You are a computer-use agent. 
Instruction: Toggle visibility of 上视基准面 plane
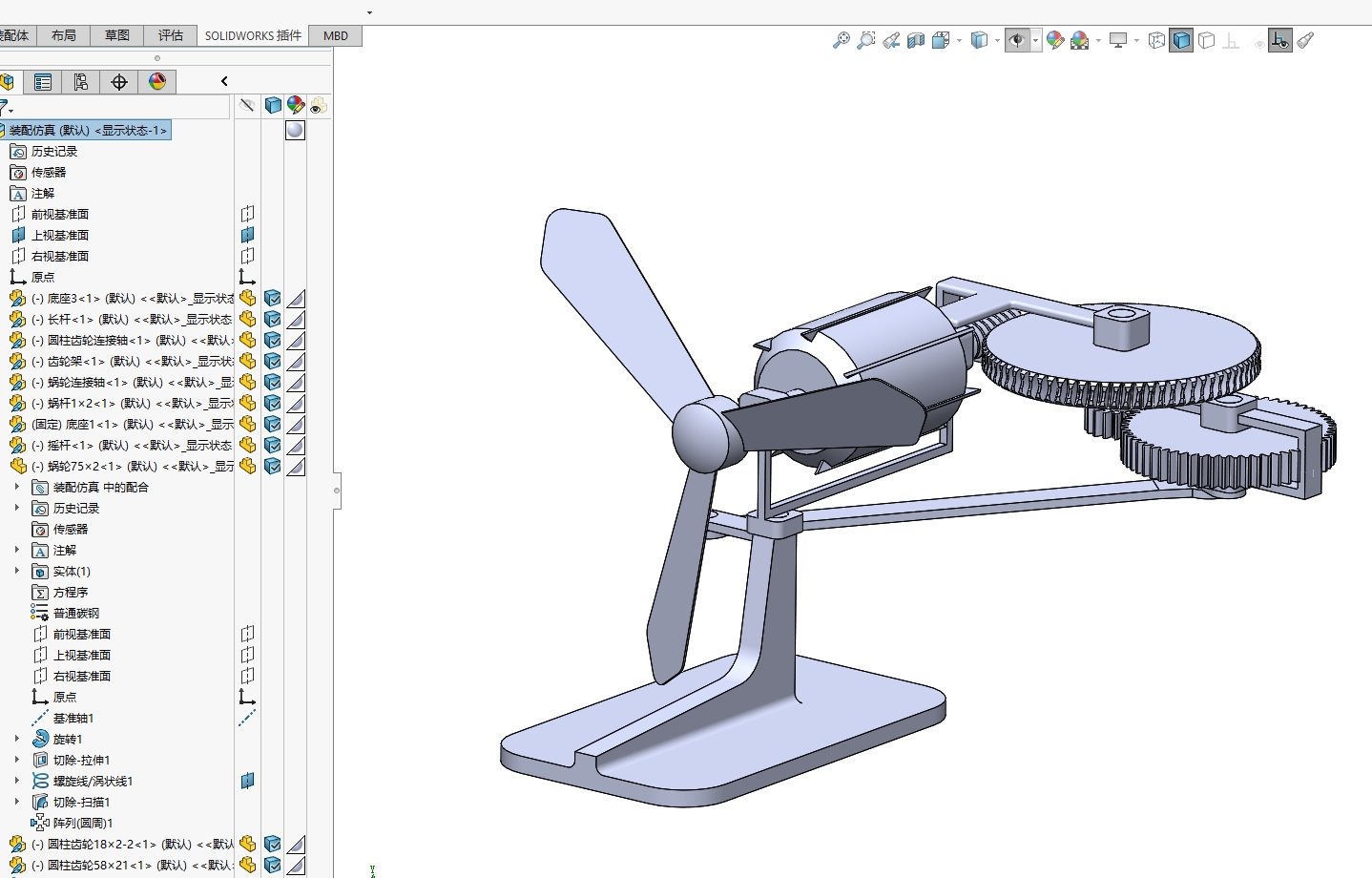pos(247,235)
